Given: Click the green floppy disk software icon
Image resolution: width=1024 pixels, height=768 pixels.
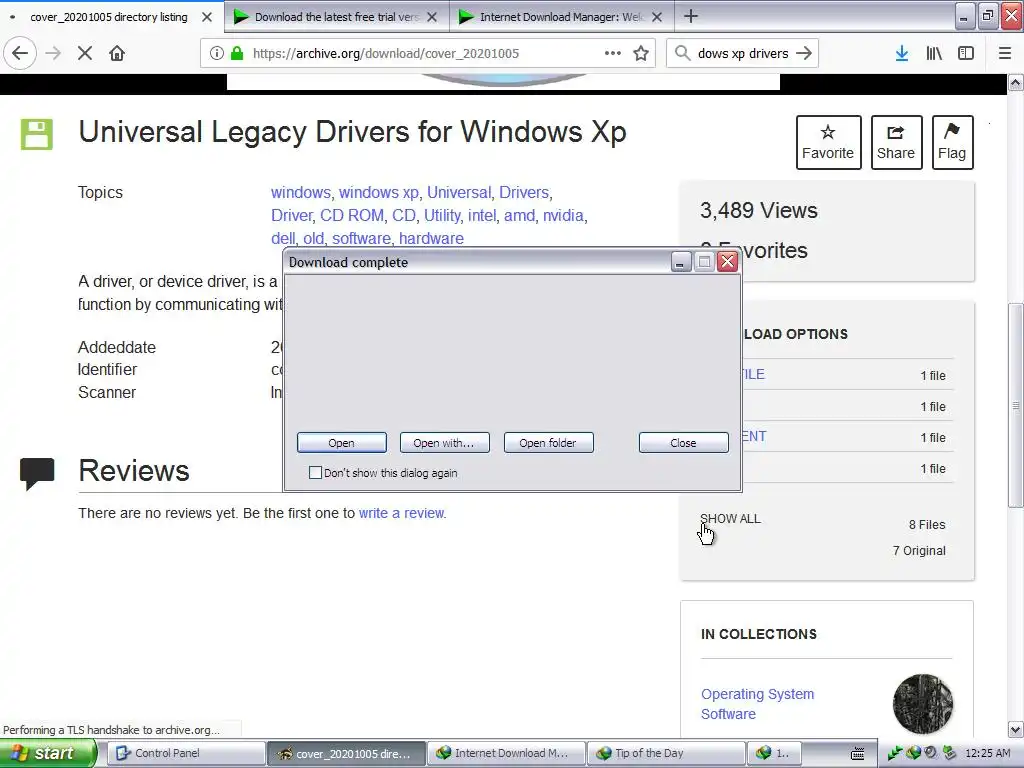Looking at the screenshot, I should point(37,135).
